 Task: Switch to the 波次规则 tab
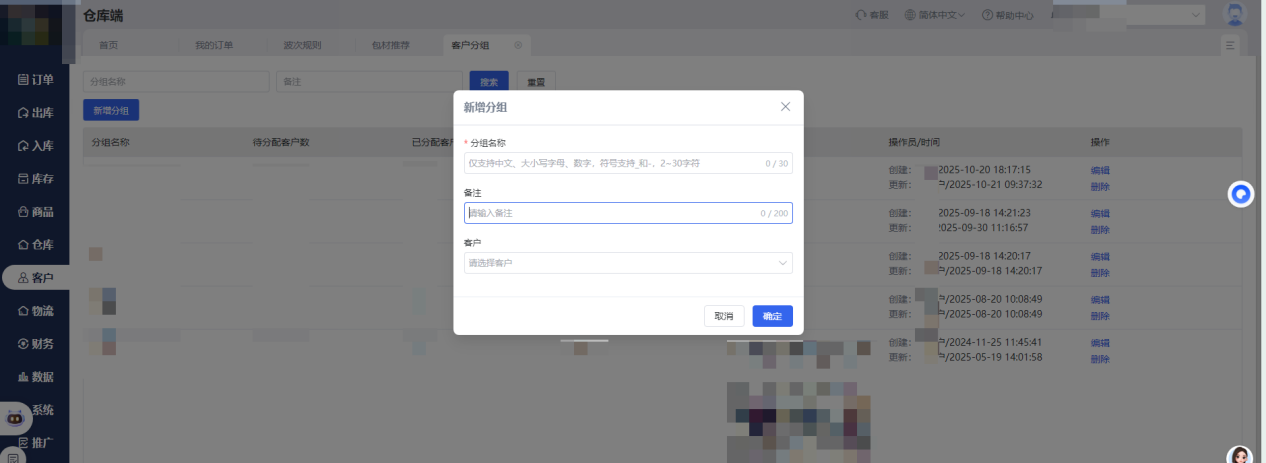point(302,46)
